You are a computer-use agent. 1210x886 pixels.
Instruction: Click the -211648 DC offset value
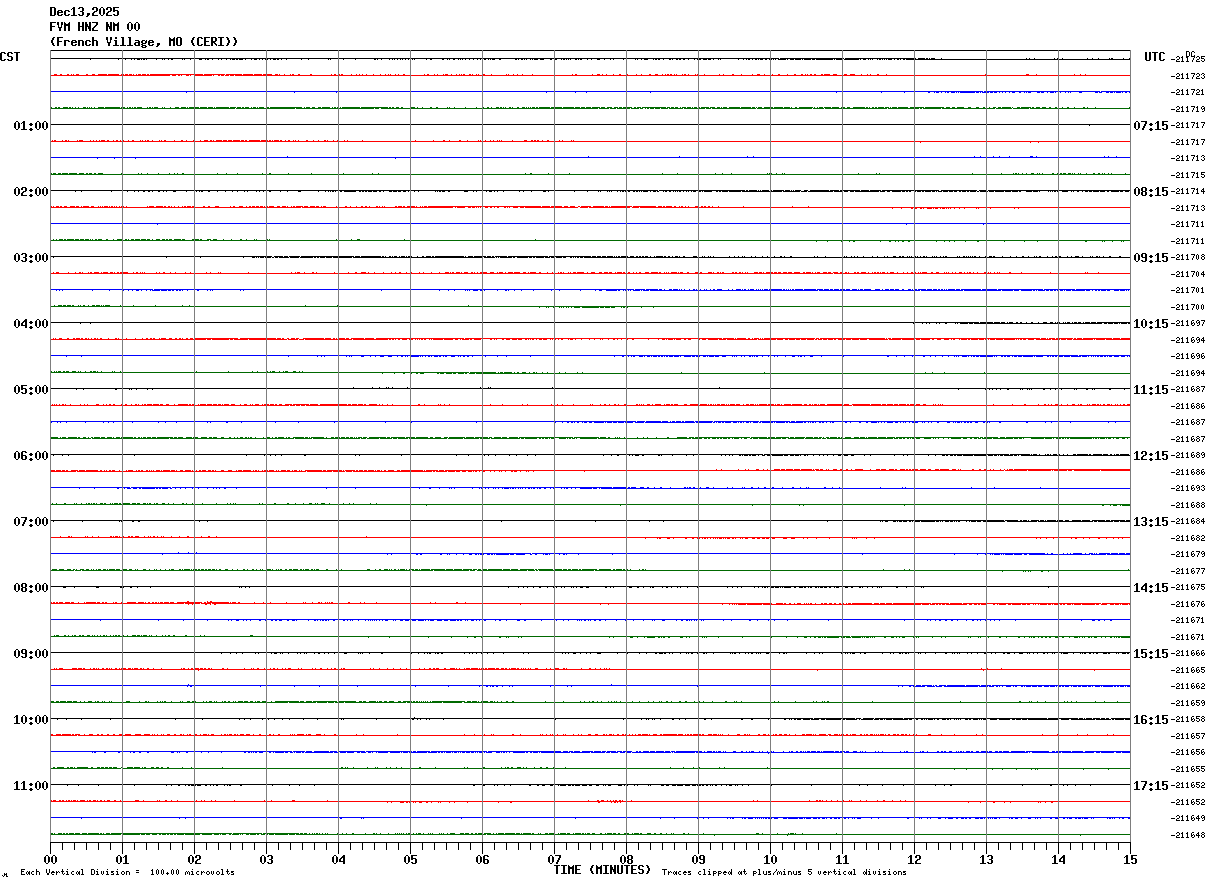coord(1189,835)
